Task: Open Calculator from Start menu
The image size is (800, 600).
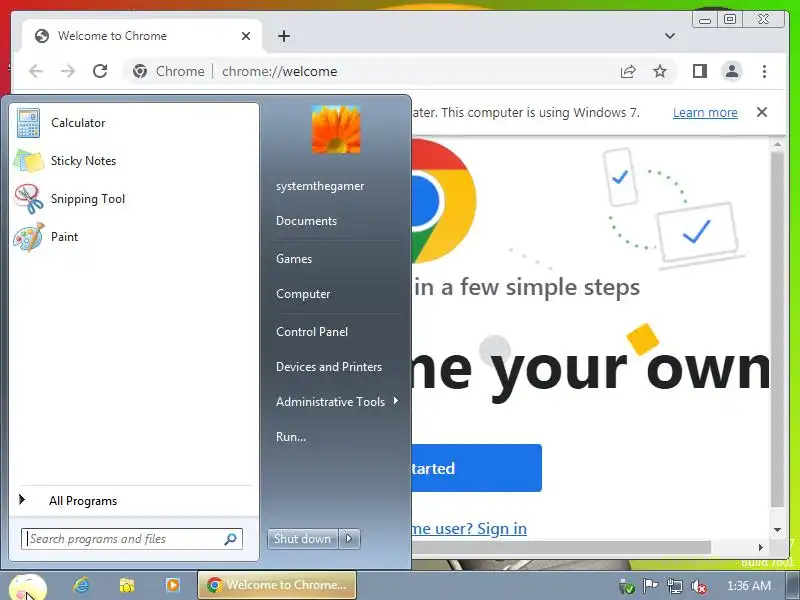Action: pos(134,123)
